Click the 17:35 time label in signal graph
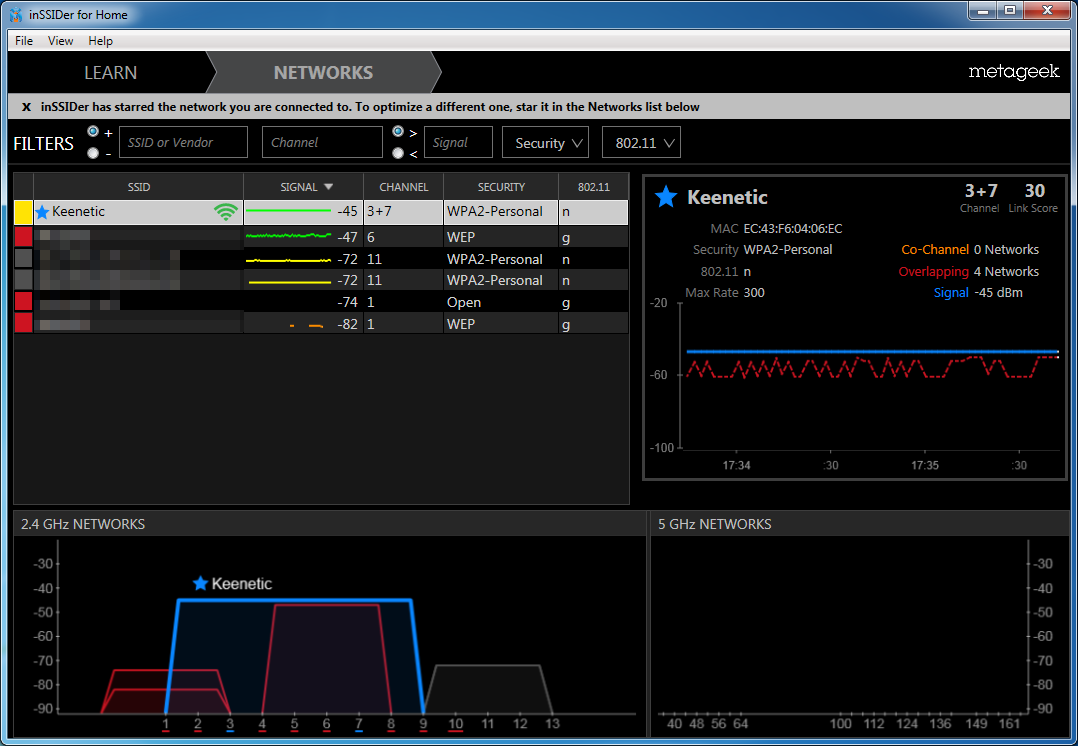The width and height of the screenshot is (1078, 746). [x=925, y=465]
